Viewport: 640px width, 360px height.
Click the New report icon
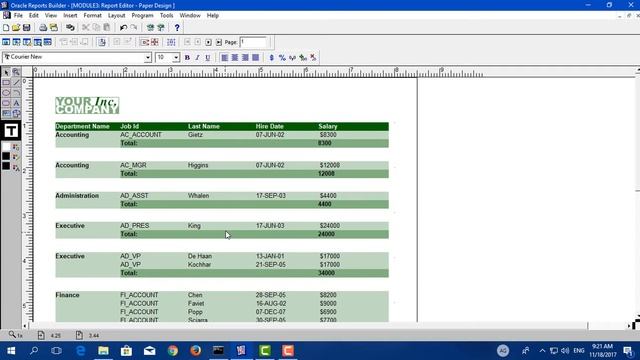point(6,28)
